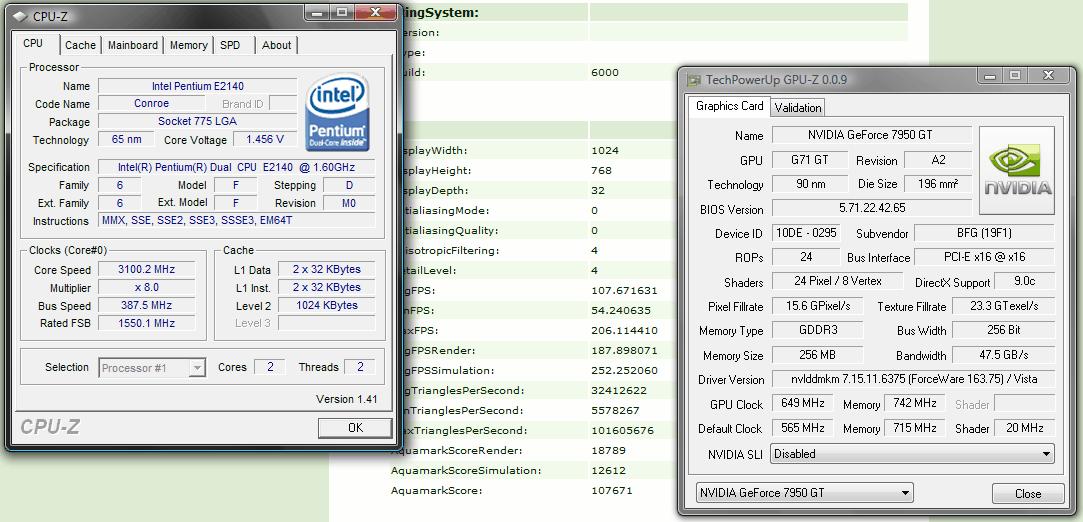
Task: Click the AquamarkScoreSimulation value 12612
Action: pyautogui.click(x=608, y=470)
